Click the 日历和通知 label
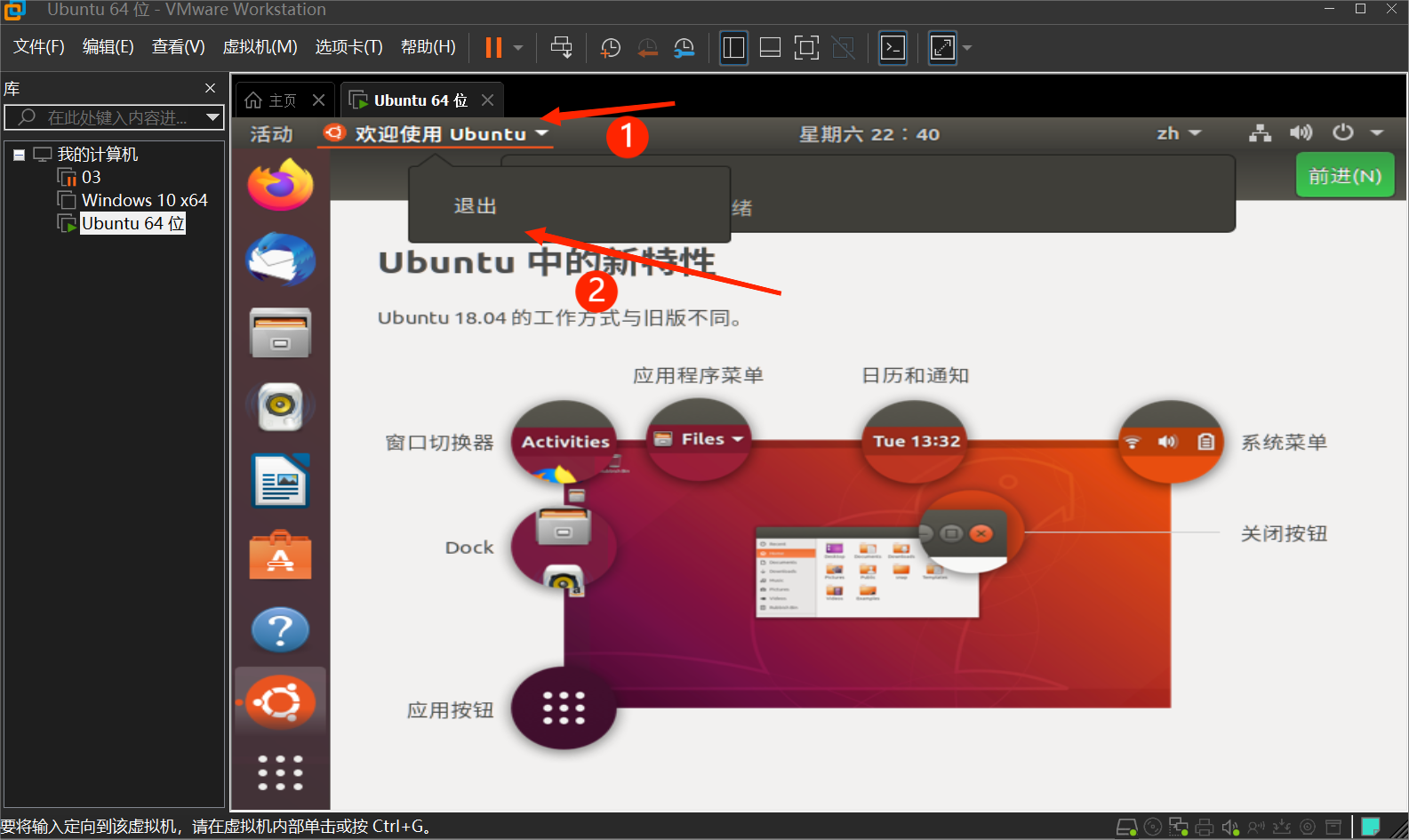Image resolution: width=1409 pixels, height=840 pixels. pos(915,376)
